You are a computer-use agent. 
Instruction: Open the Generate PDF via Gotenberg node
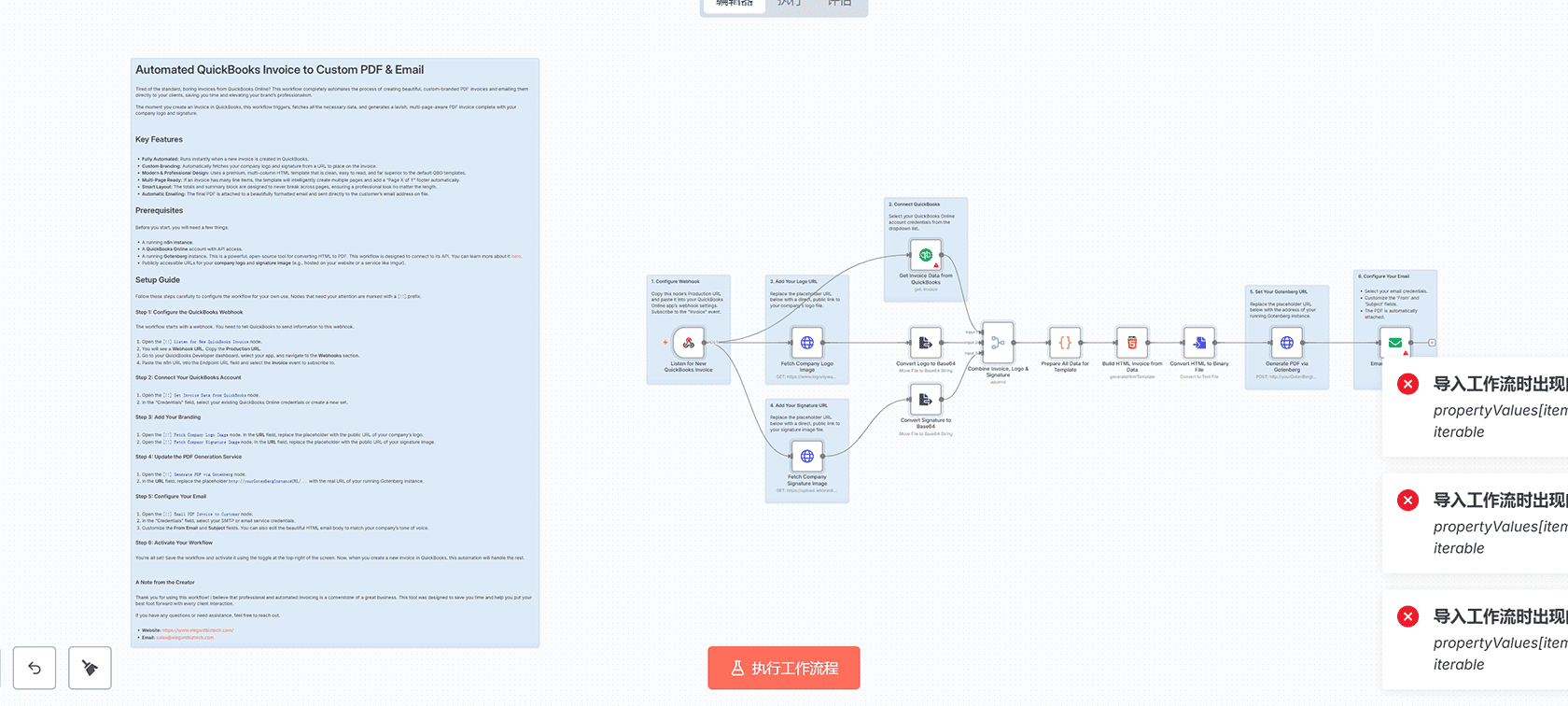coord(1287,343)
